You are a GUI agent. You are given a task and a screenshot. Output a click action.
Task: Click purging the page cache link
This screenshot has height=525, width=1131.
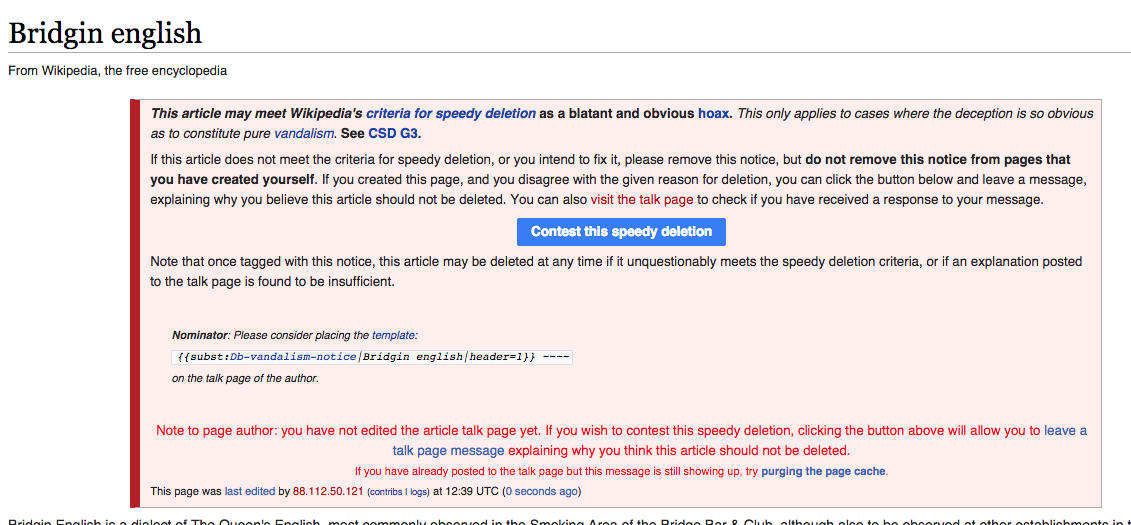coord(823,472)
